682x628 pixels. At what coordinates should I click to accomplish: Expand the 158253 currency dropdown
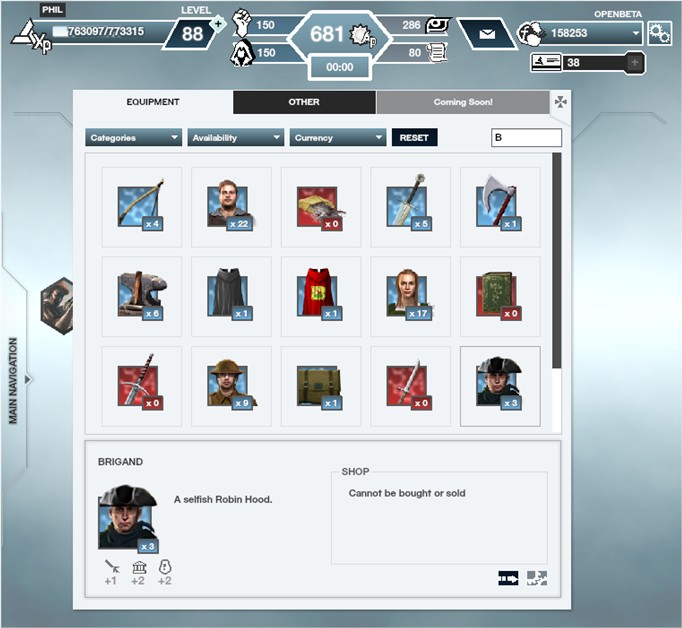click(x=635, y=33)
